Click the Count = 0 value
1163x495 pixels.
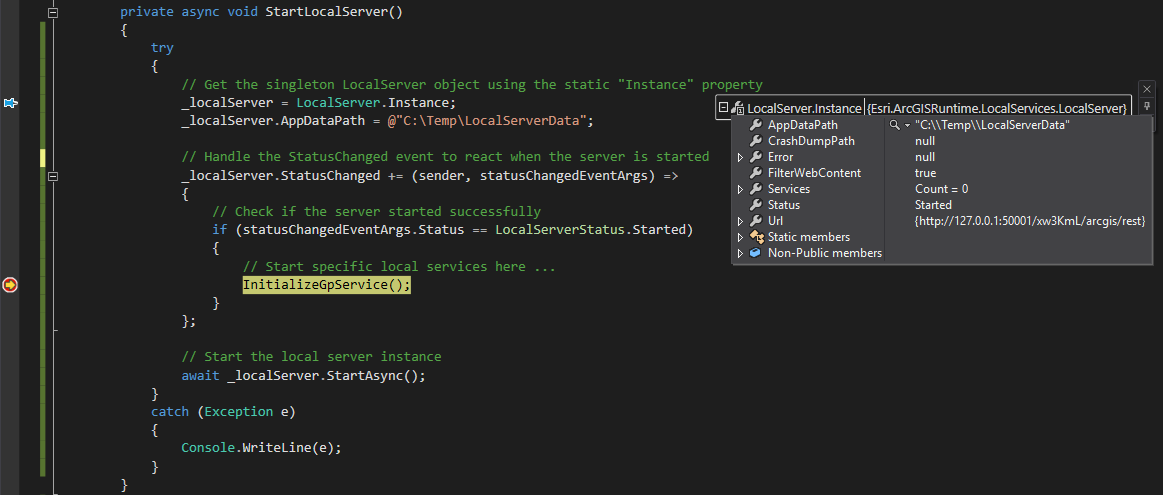[x=941, y=189]
